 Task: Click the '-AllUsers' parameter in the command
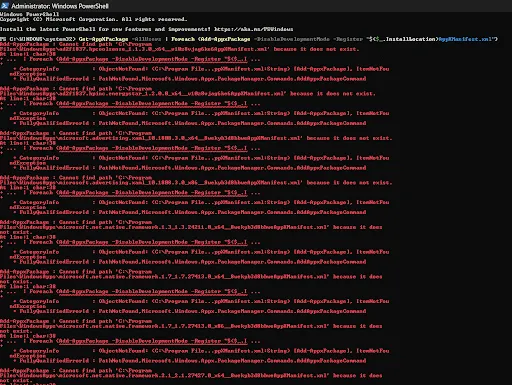pos(146,39)
